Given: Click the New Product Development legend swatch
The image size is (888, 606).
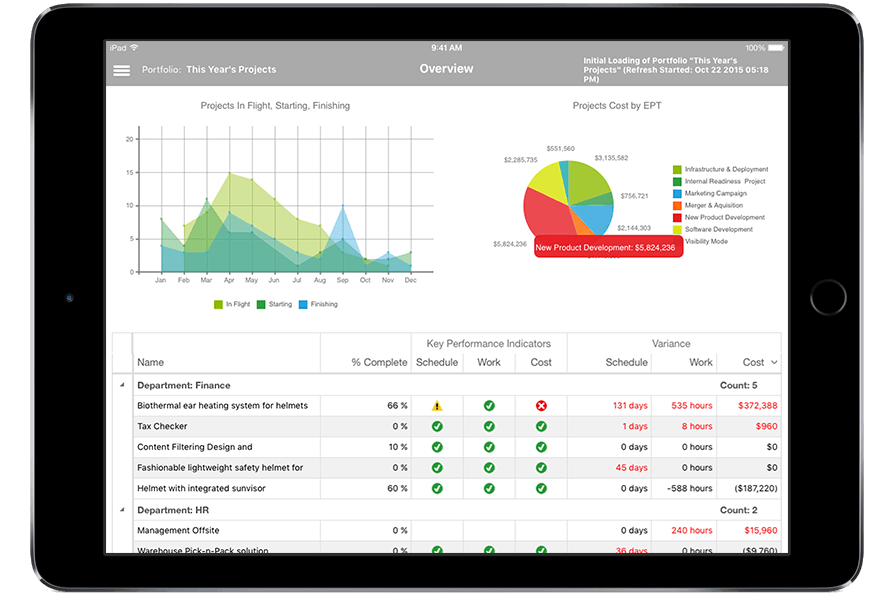Looking at the screenshot, I should pyautogui.click(x=677, y=217).
